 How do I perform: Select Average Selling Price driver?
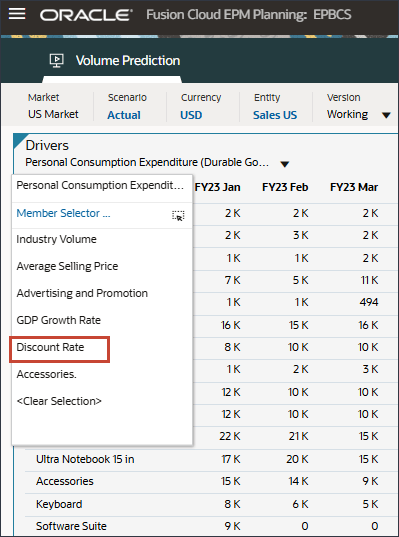tap(67, 266)
